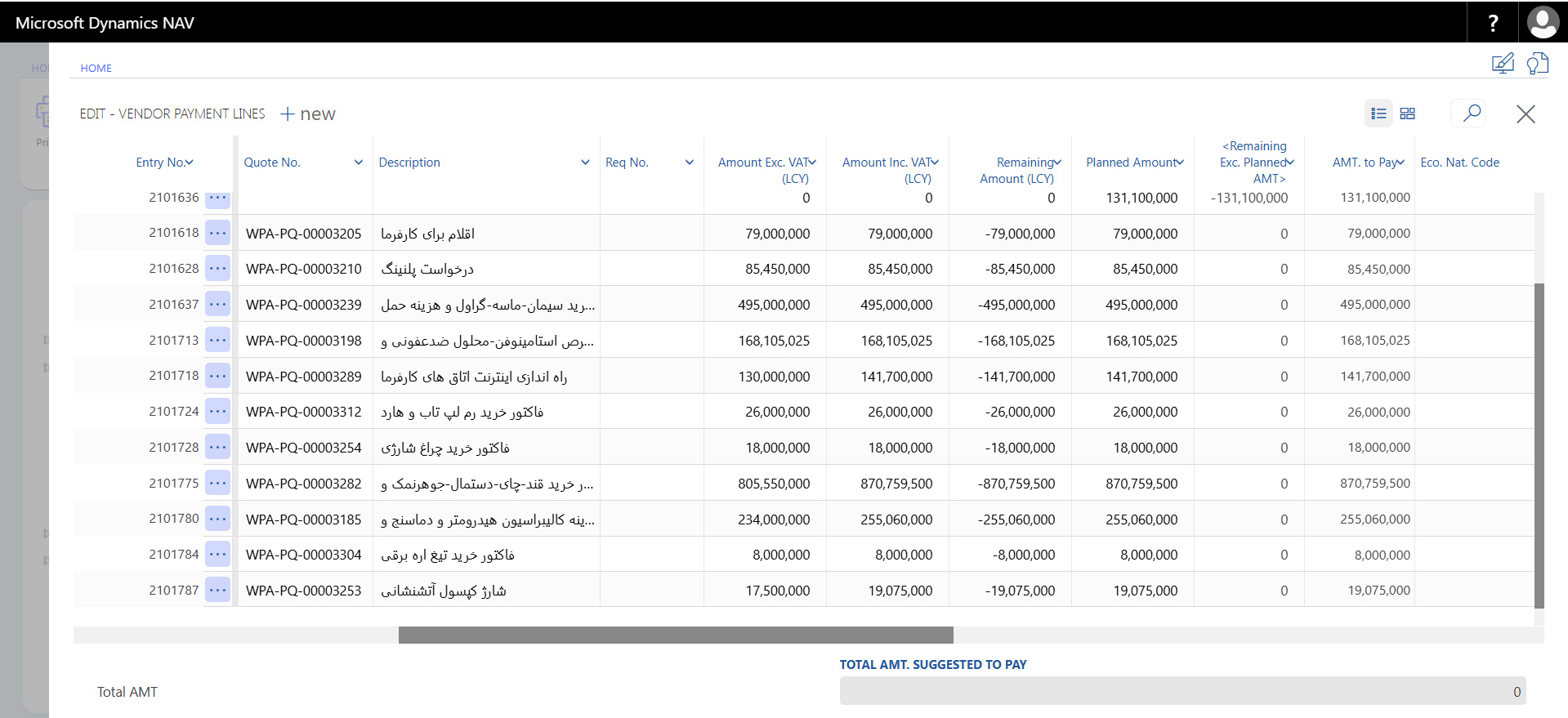Select quote WPA-PQ-00003198
The image size is (1568, 718).
(303, 341)
